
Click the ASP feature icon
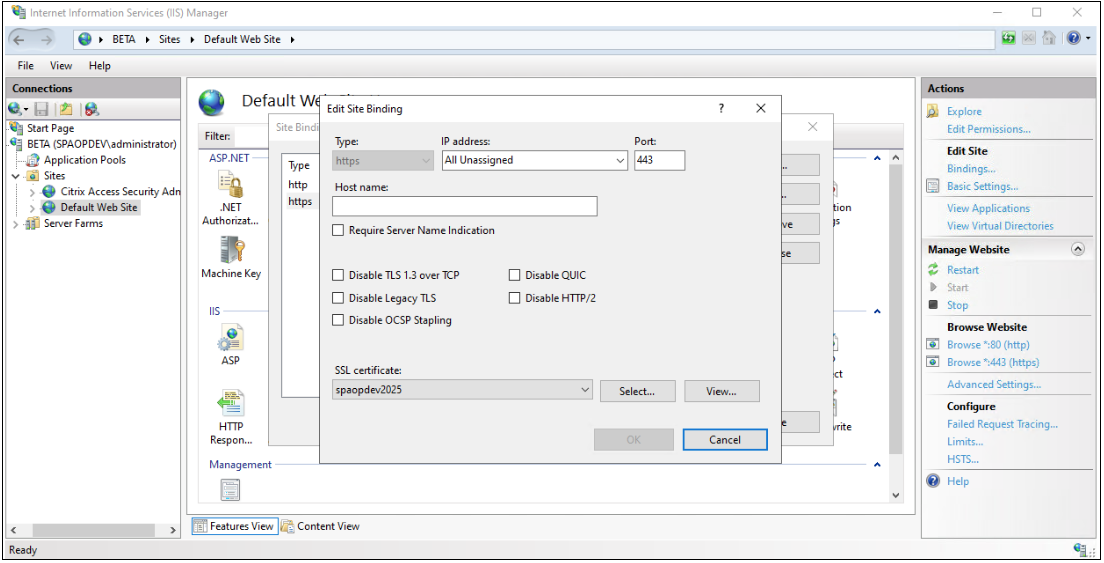[231, 338]
